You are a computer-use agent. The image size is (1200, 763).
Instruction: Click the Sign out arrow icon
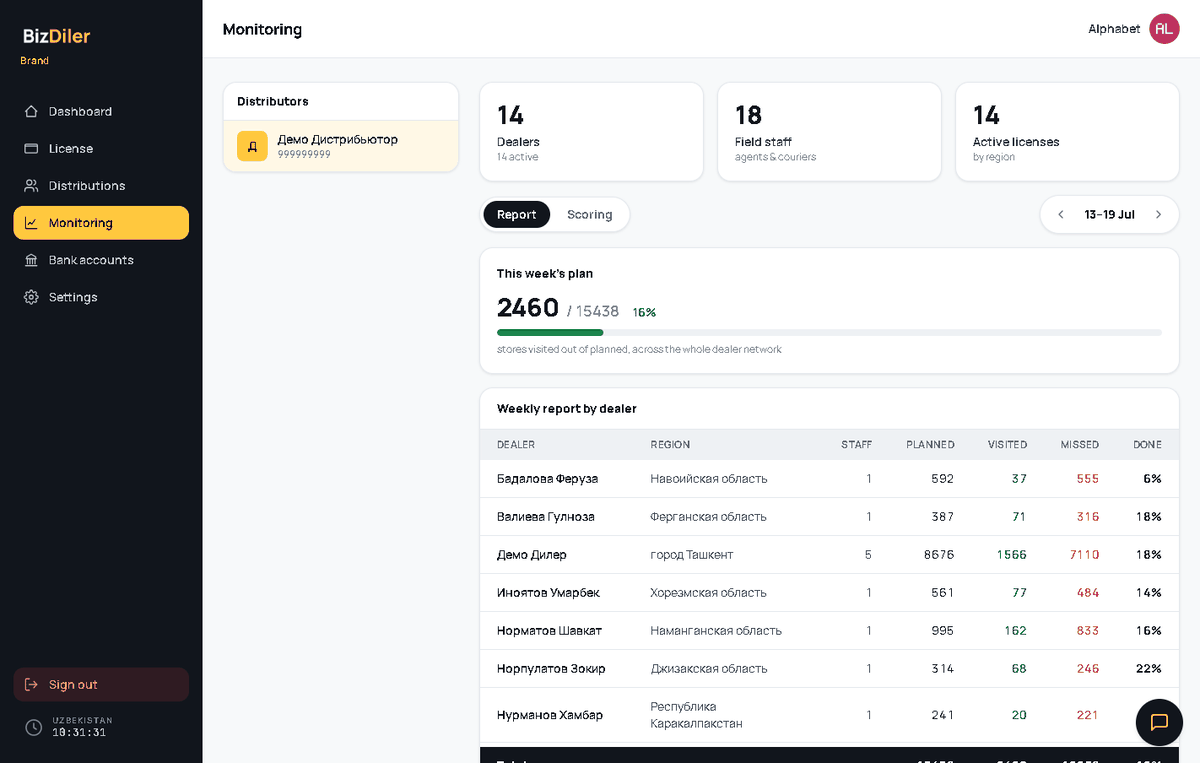tap(32, 684)
